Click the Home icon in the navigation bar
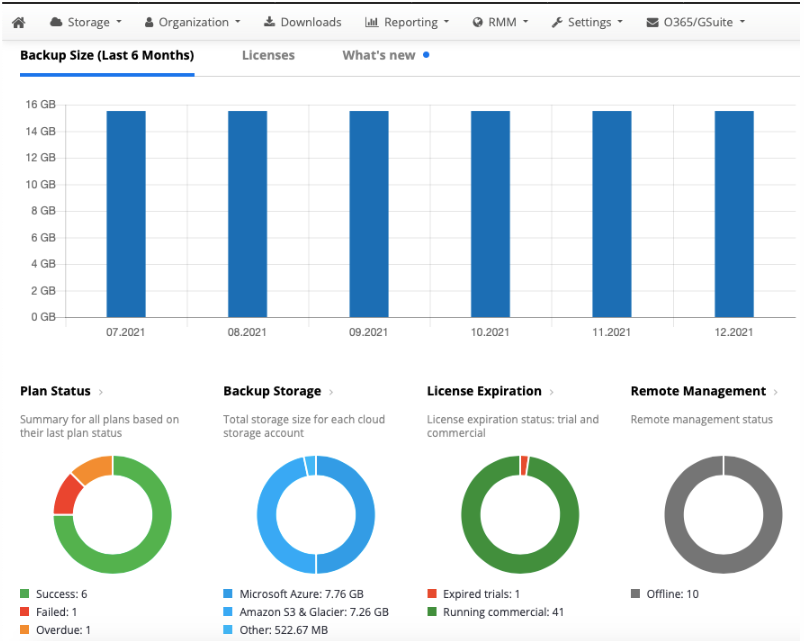 click(x=18, y=21)
